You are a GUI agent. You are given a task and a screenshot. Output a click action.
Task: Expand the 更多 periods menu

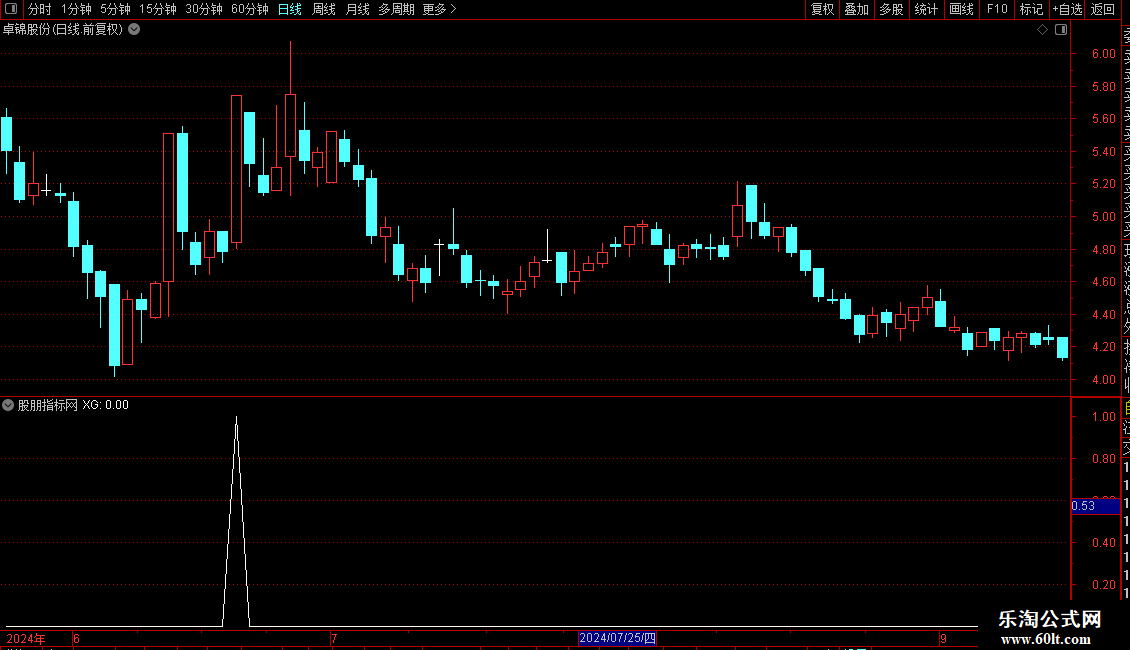coord(440,9)
